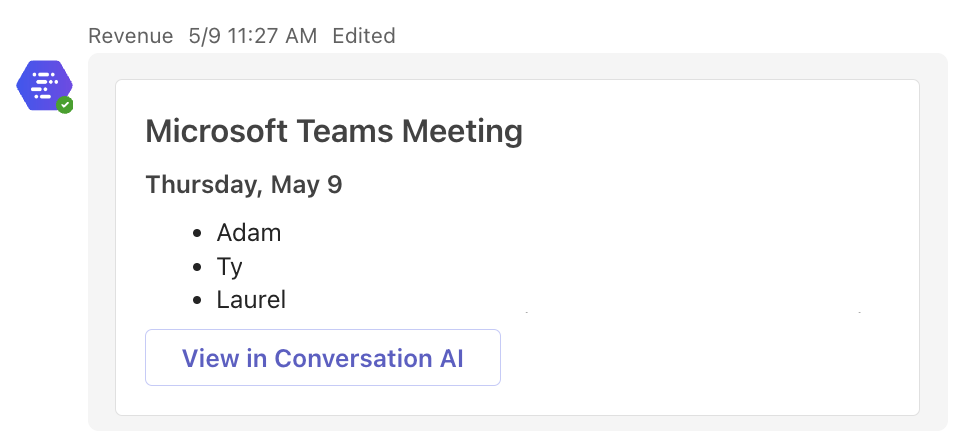Image resolution: width=968 pixels, height=448 pixels.
Task: Select the Revenue sender name
Action: click(x=131, y=36)
